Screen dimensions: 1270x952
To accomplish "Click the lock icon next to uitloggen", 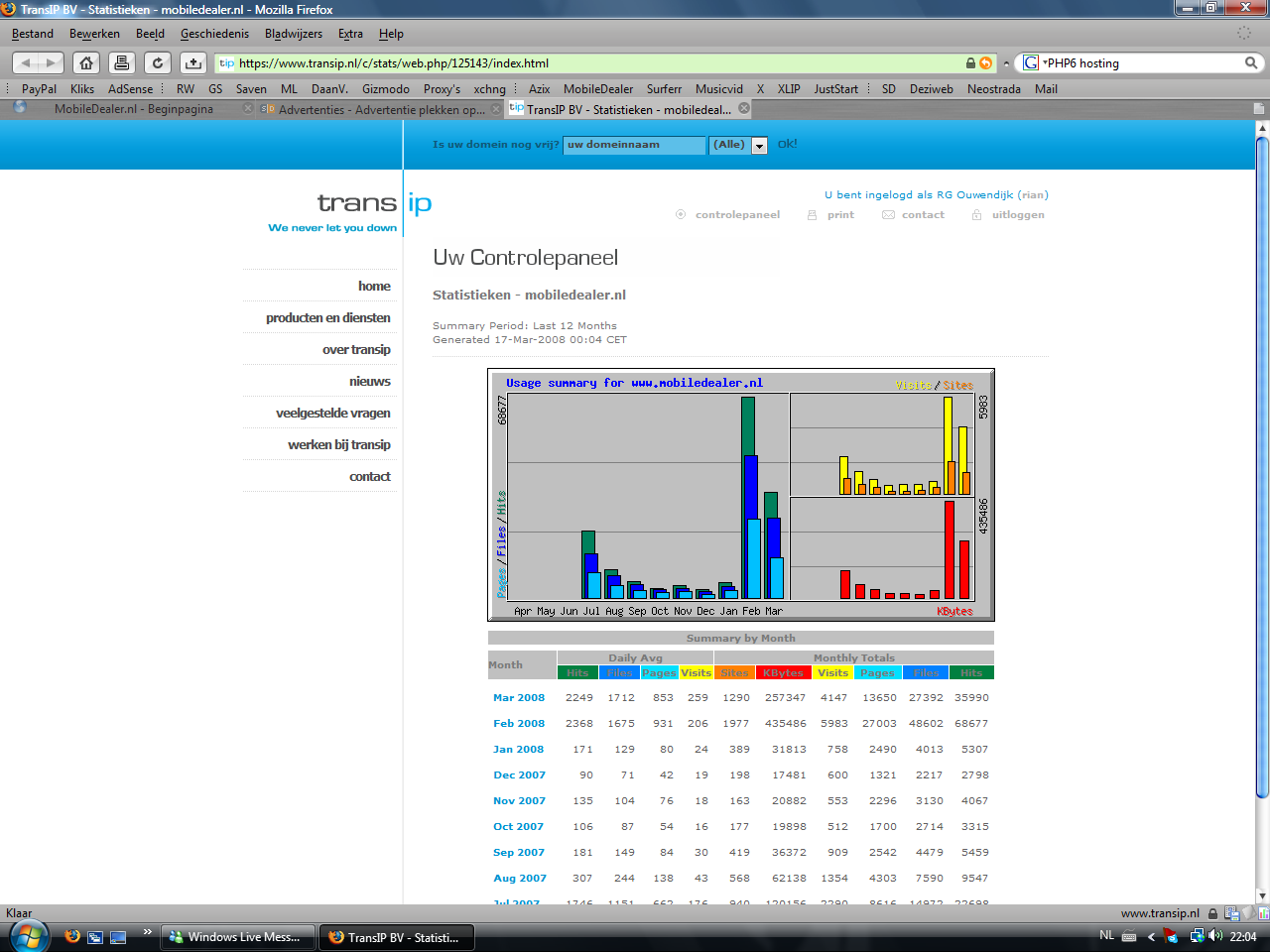I will pyautogui.click(x=976, y=214).
